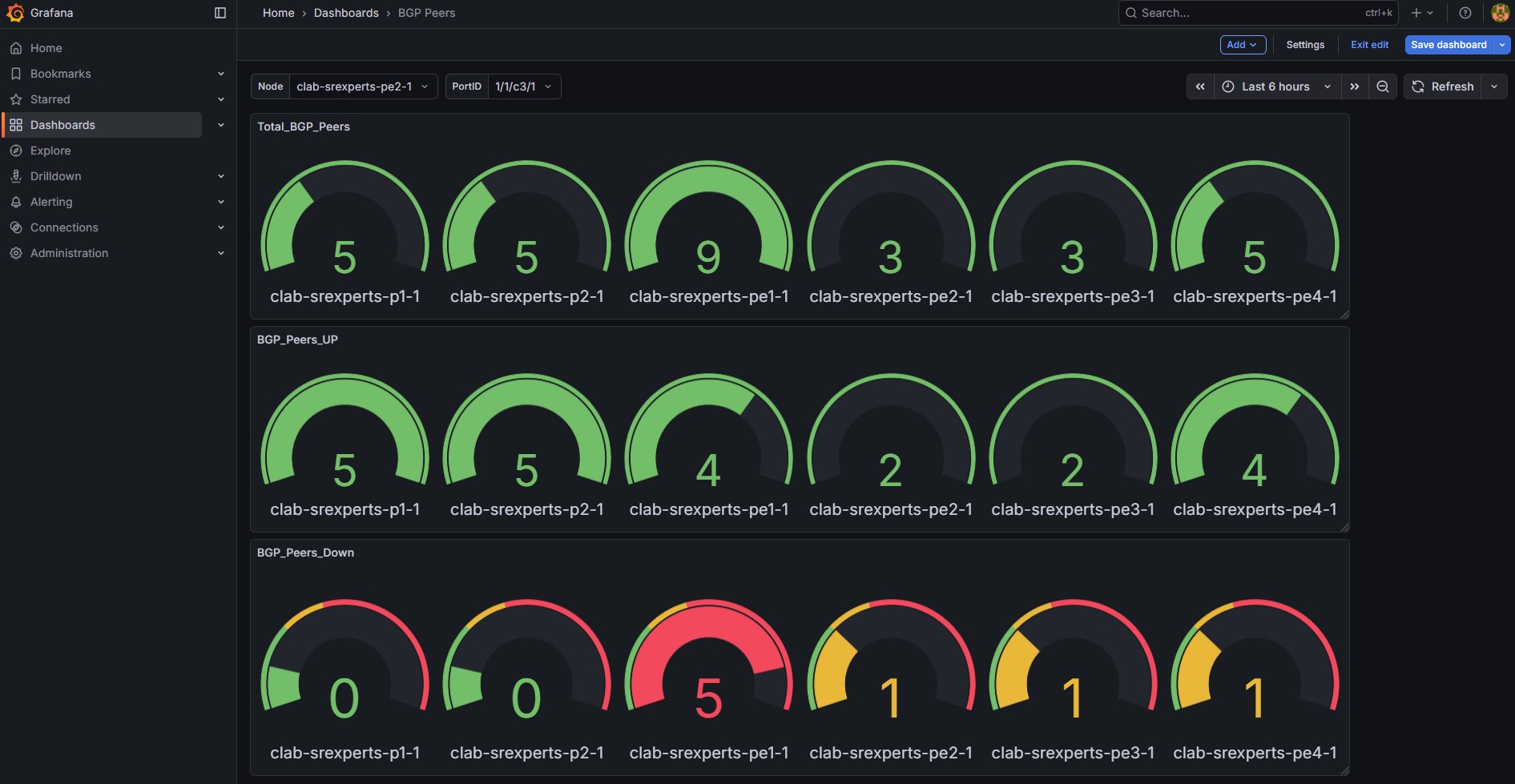Open the user profile avatar
This screenshot has width=1515, height=784.
(x=1500, y=13)
